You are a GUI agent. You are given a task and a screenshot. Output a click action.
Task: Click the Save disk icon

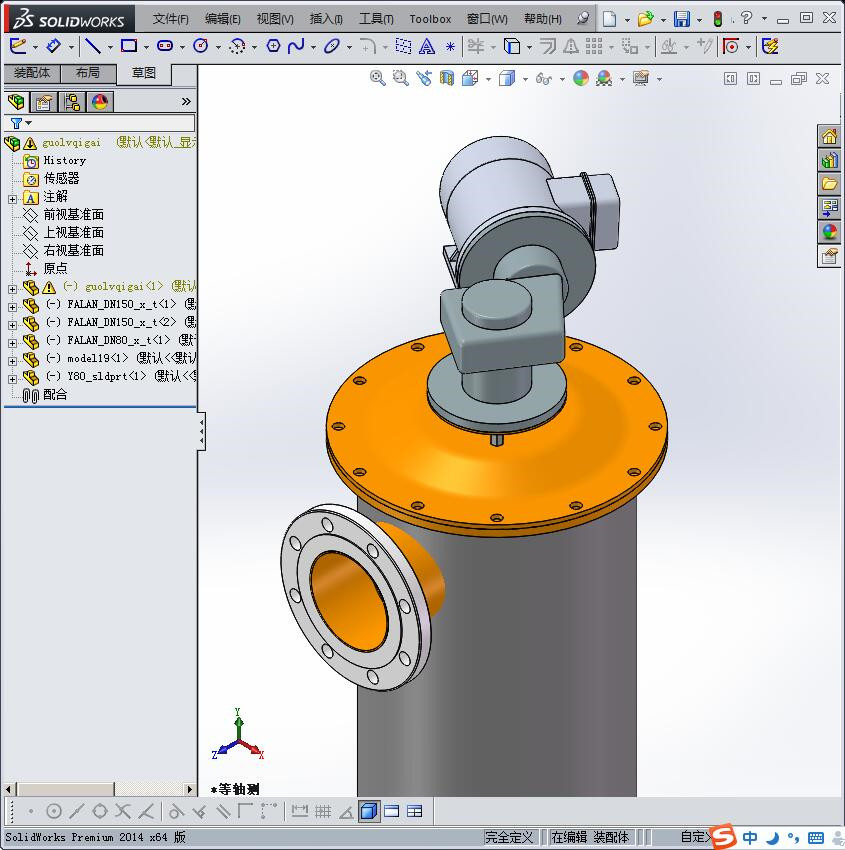(682, 20)
